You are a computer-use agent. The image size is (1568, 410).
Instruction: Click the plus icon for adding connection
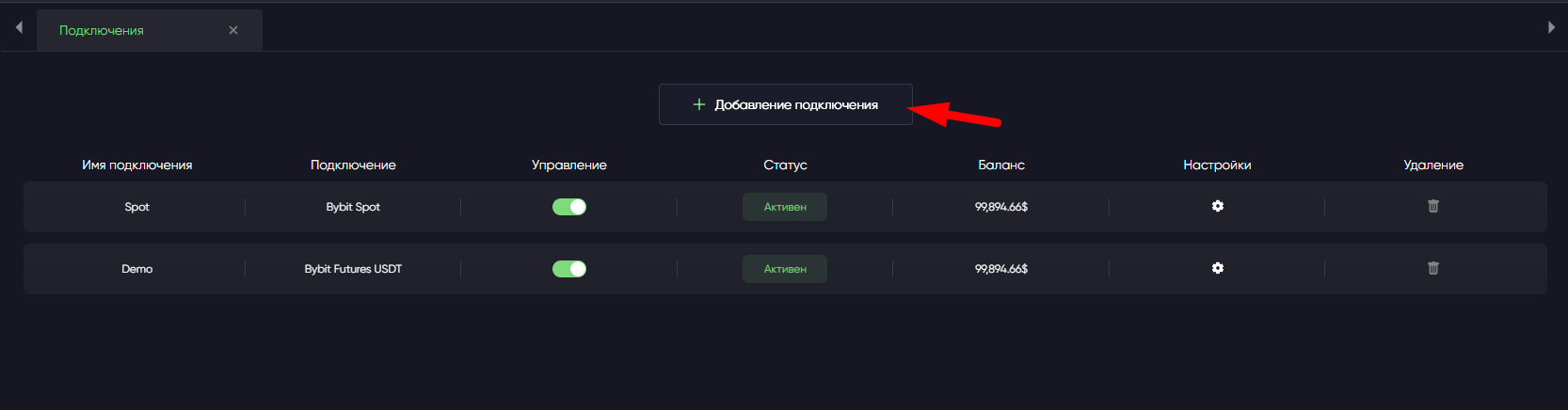[698, 104]
